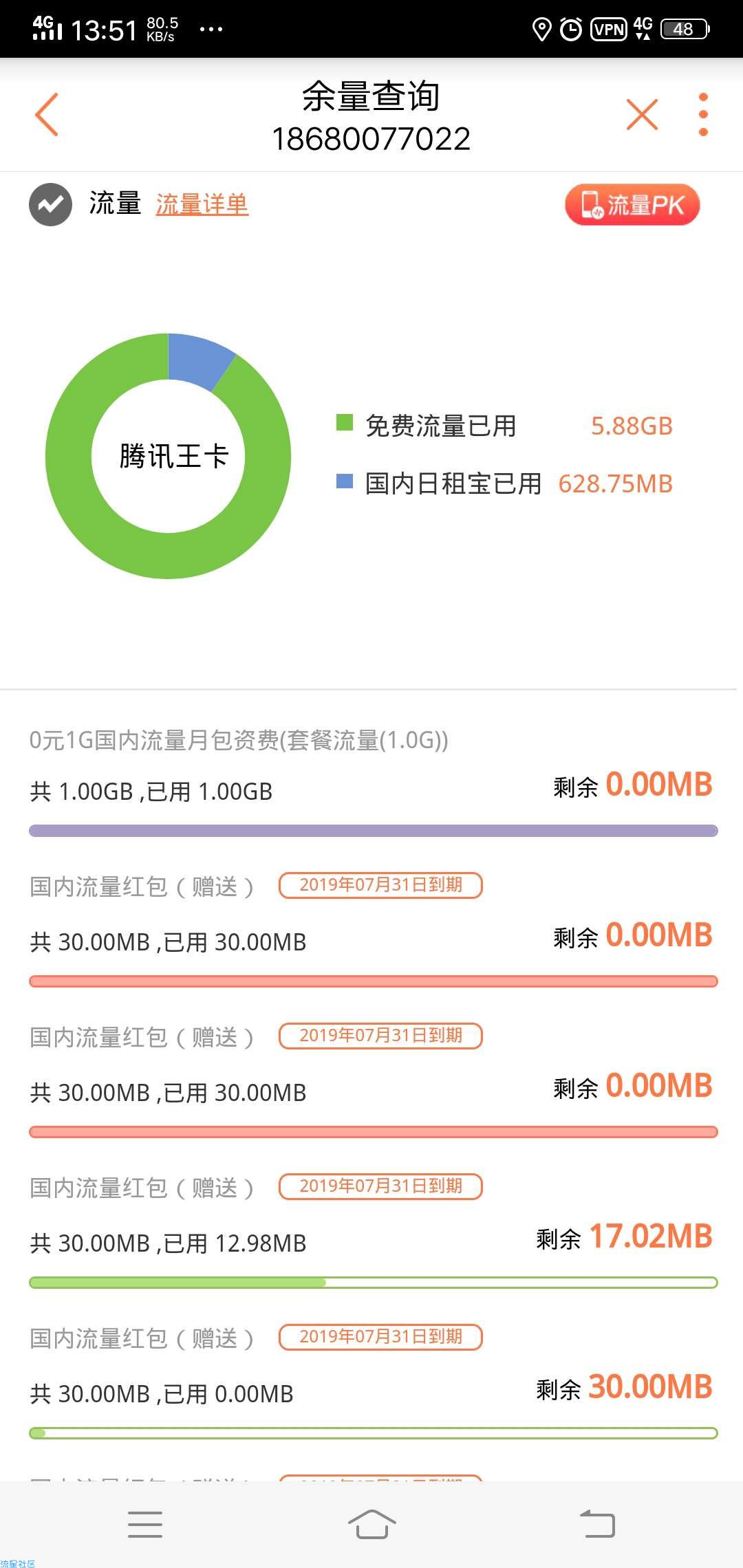
Task: Open the Android recent apps menu icon
Action: [145, 1524]
